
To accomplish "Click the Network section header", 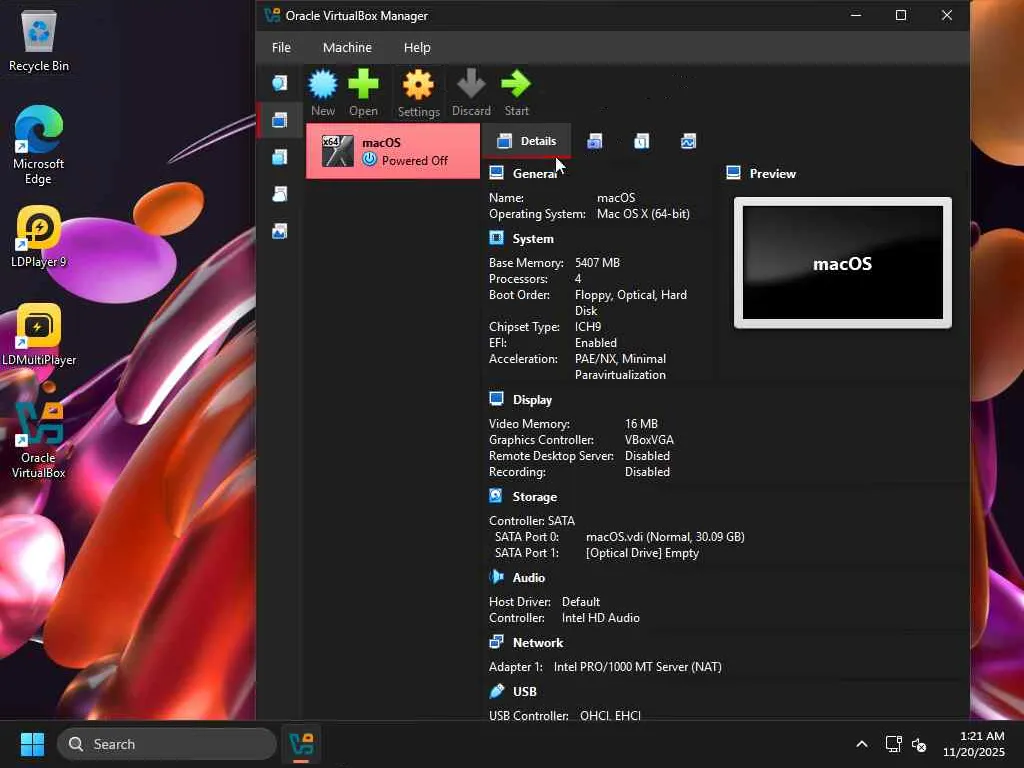I will pos(537,643).
